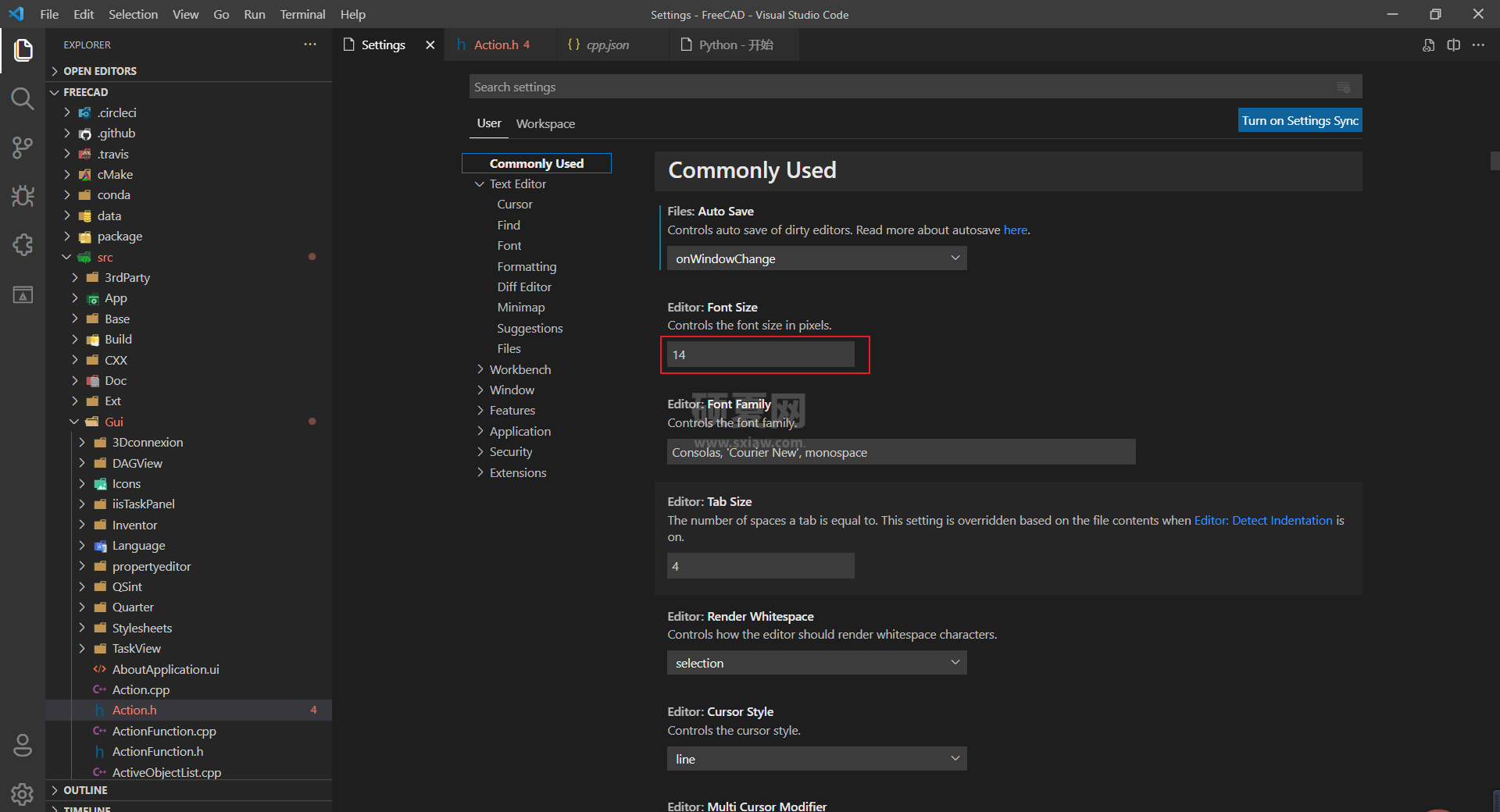This screenshot has width=1500, height=812.
Task: Split the editor to the right
Action: coord(1453,45)
